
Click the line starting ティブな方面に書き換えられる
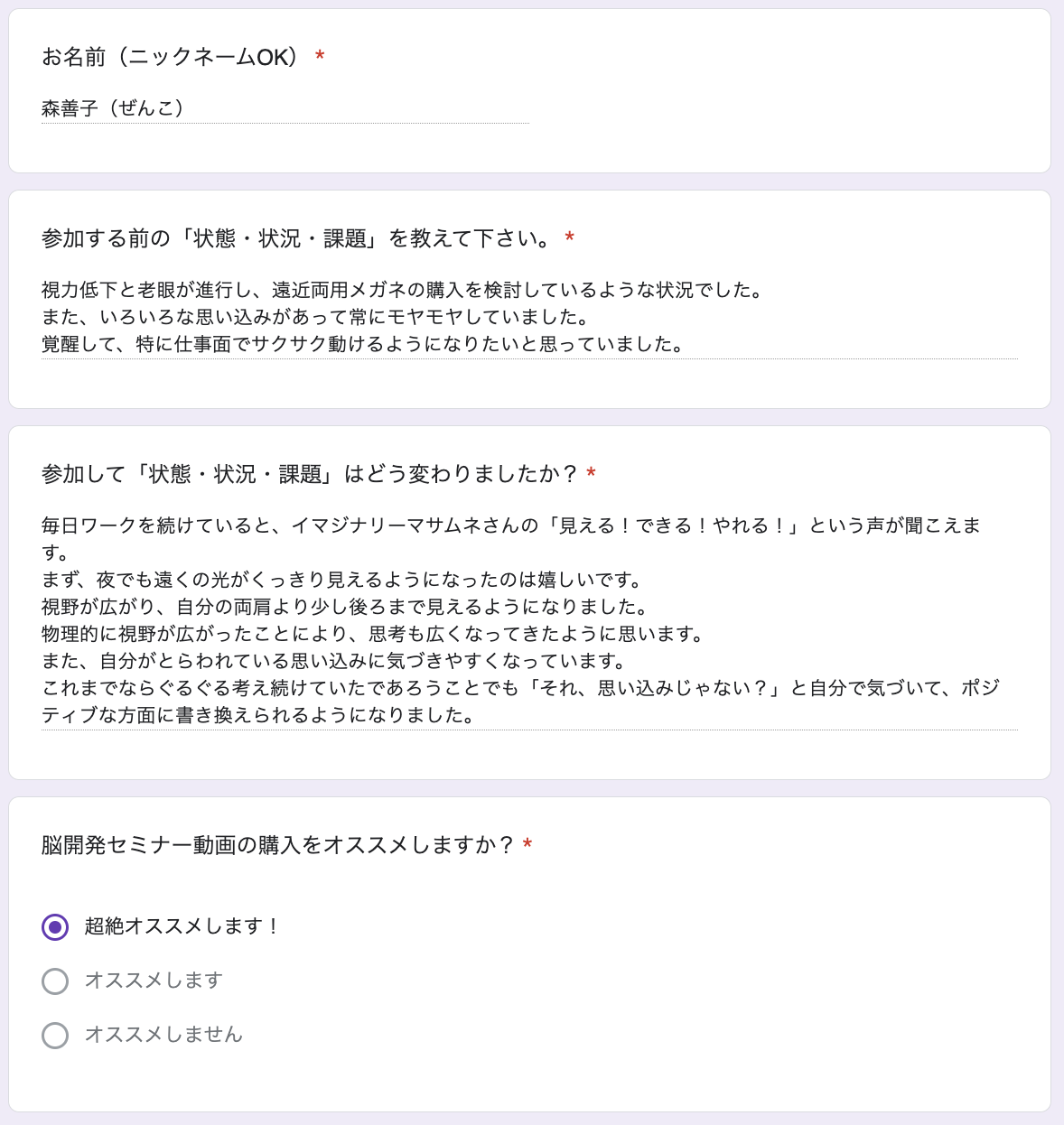point(259,715)
